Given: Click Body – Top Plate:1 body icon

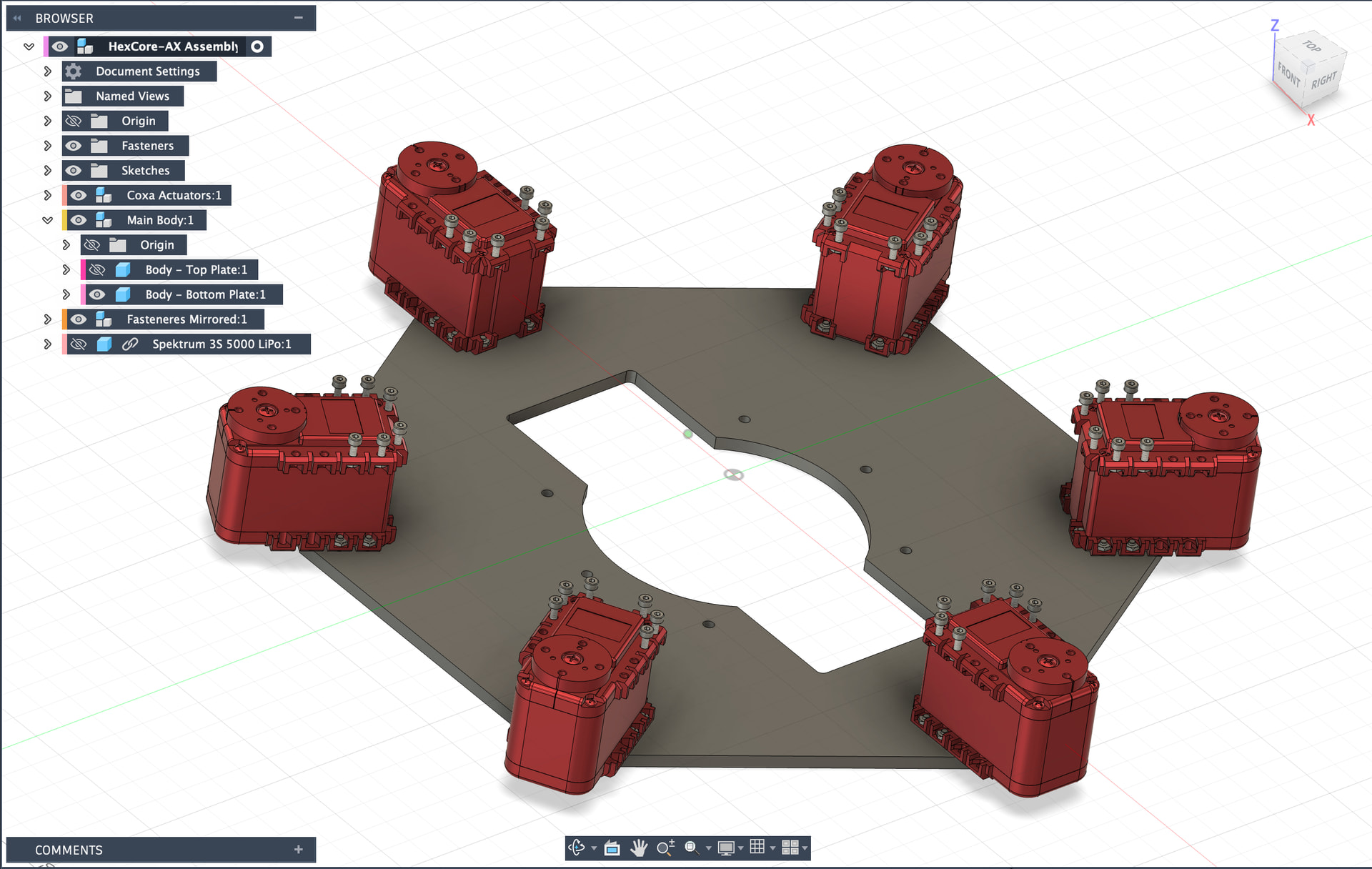Looking at the screenshot, I should (123, 269).
